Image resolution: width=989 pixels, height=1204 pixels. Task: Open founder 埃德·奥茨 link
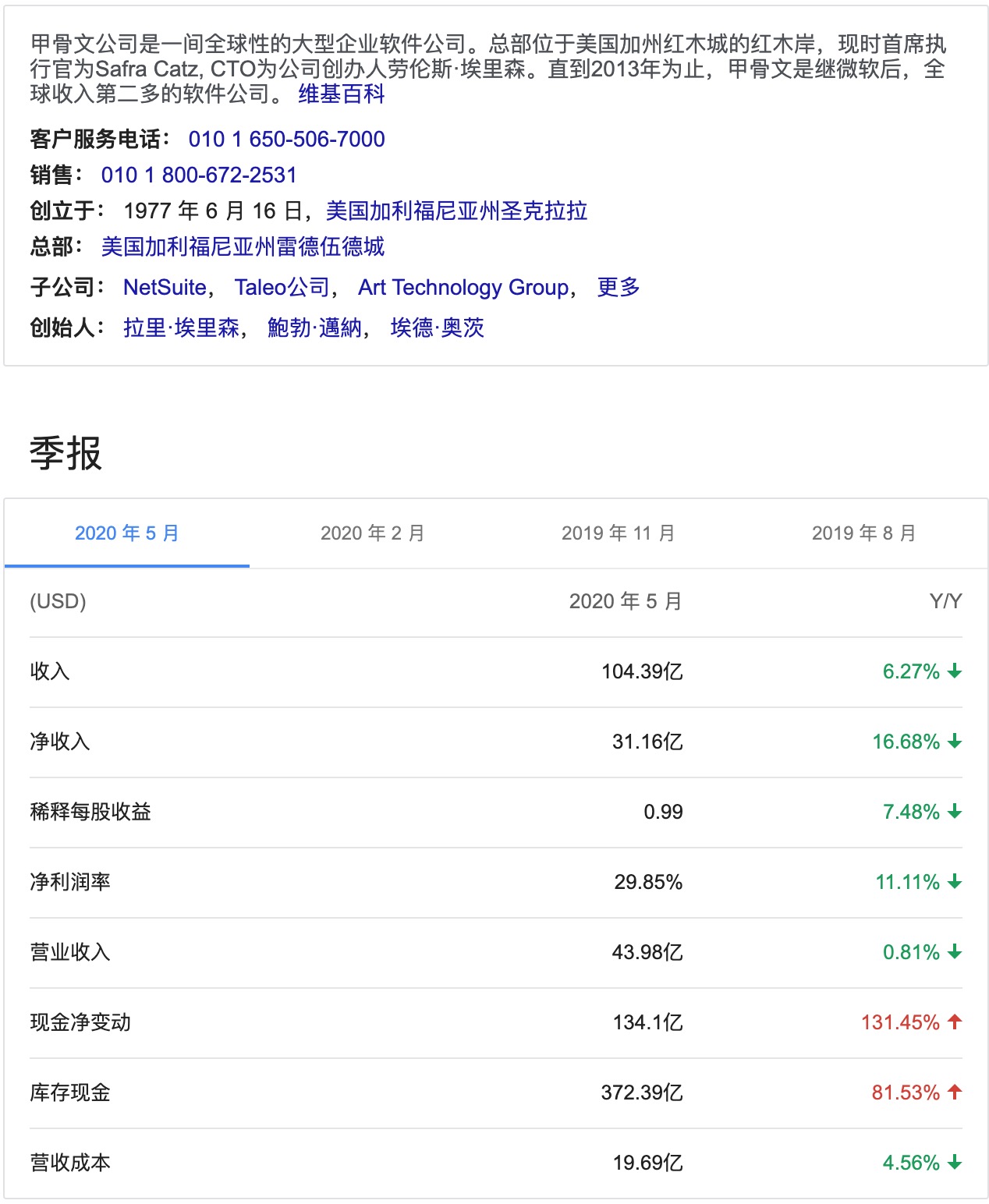[x=438, y=328]
